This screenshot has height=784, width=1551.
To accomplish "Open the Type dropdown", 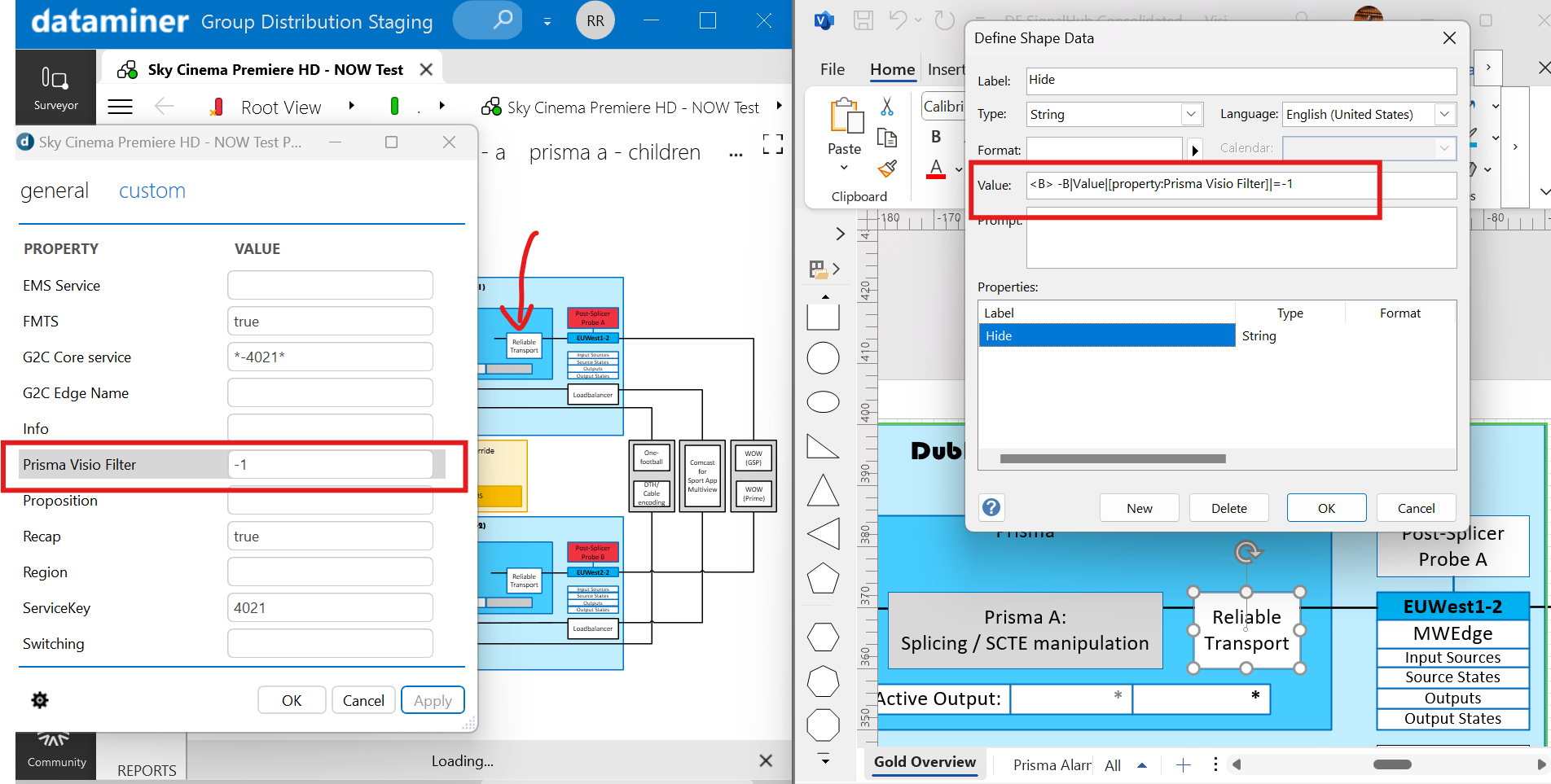I will pos(1191,115).
